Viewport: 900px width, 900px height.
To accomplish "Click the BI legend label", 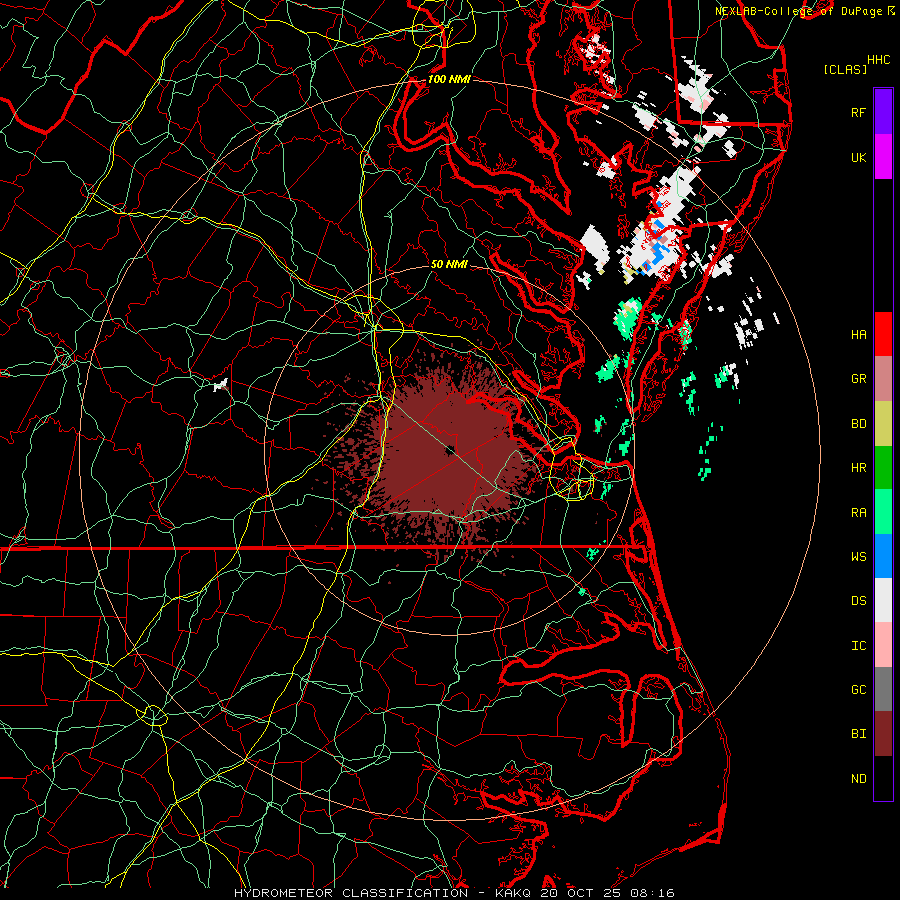I will [x=858, y=734].
